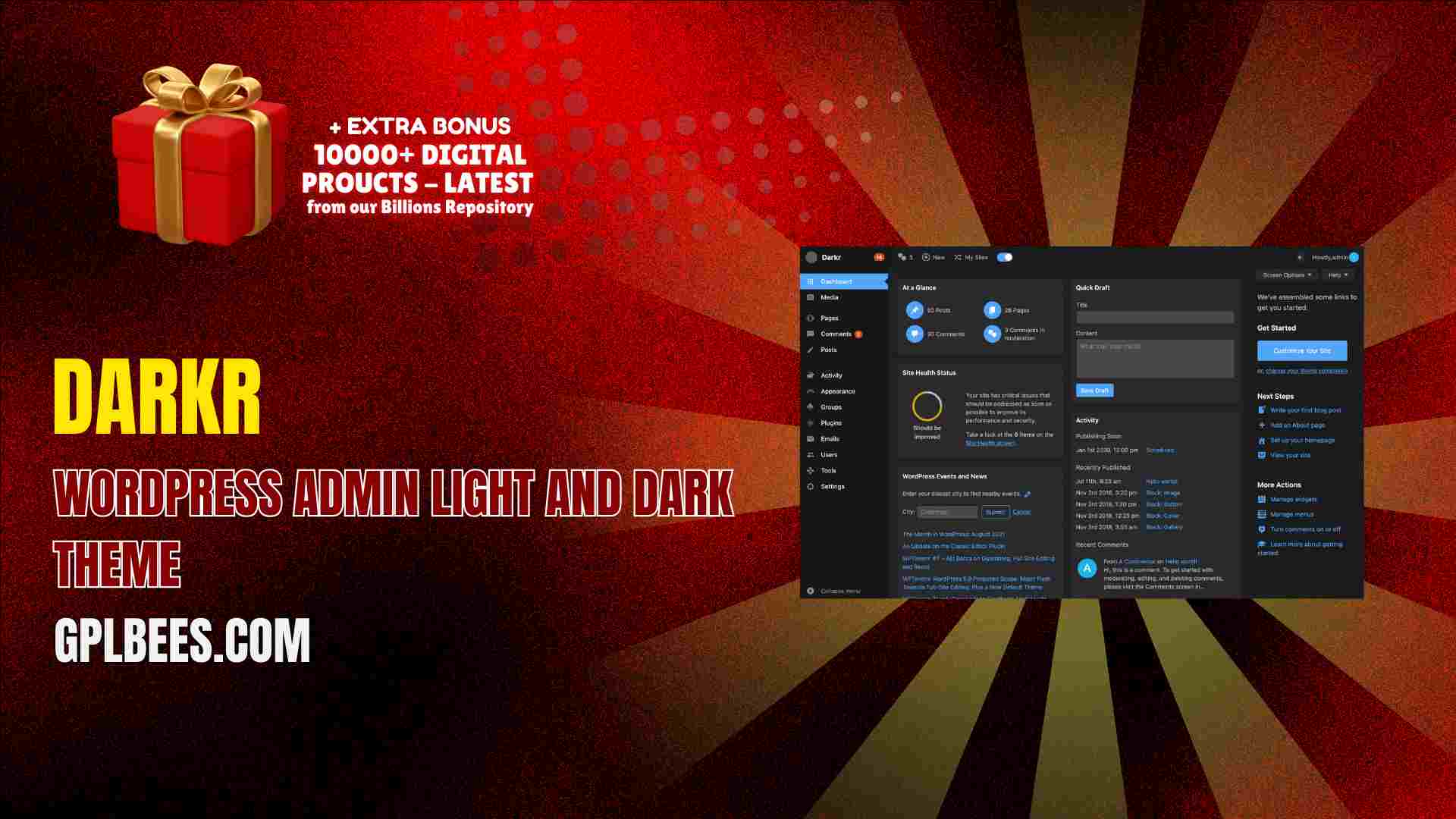Click the Save Draft button
Screen dimensions: 1456x819
(1094, 391)
